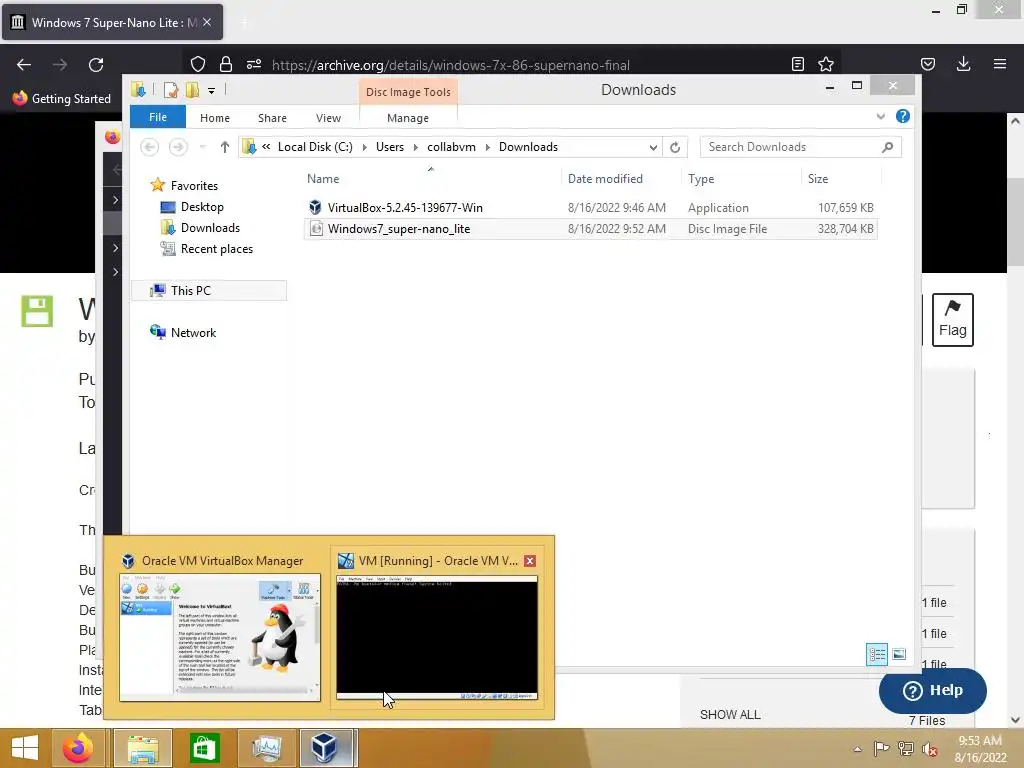Viewport: 1024px width, 768px height.
Task: Open the archive.org Help button
Action: (x=933, y=690)
